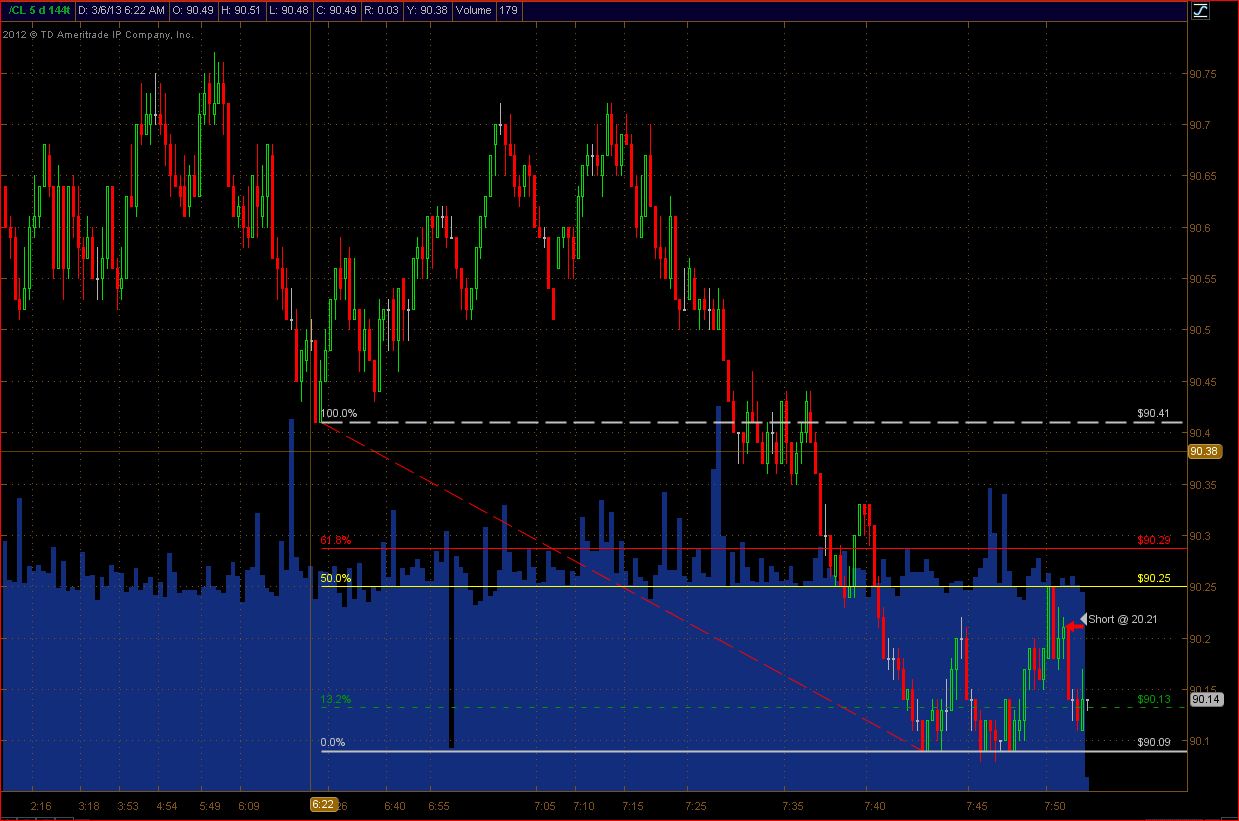Click the 90.35 price axis label

tap(1203, 485)
